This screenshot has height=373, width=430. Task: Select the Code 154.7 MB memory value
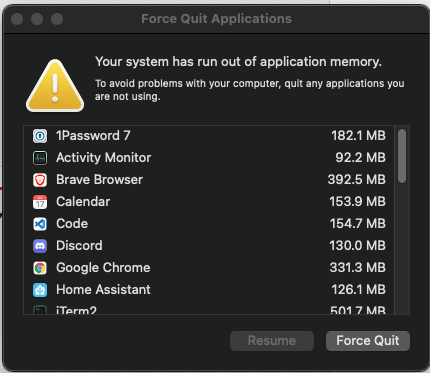point(358,223)
